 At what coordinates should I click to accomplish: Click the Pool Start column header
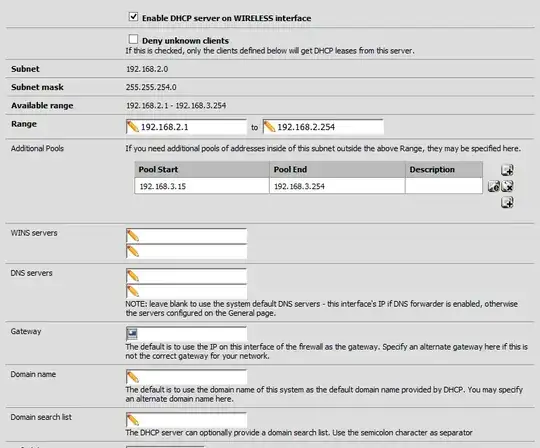[x=202, y=169]
